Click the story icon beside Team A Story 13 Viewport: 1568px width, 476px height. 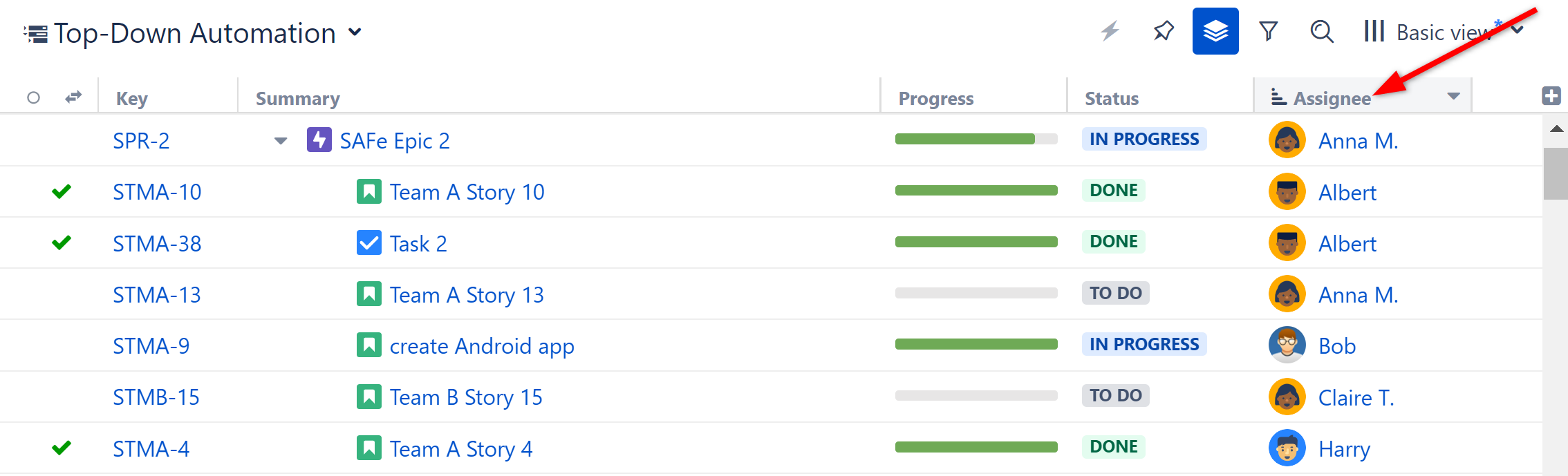370,294
